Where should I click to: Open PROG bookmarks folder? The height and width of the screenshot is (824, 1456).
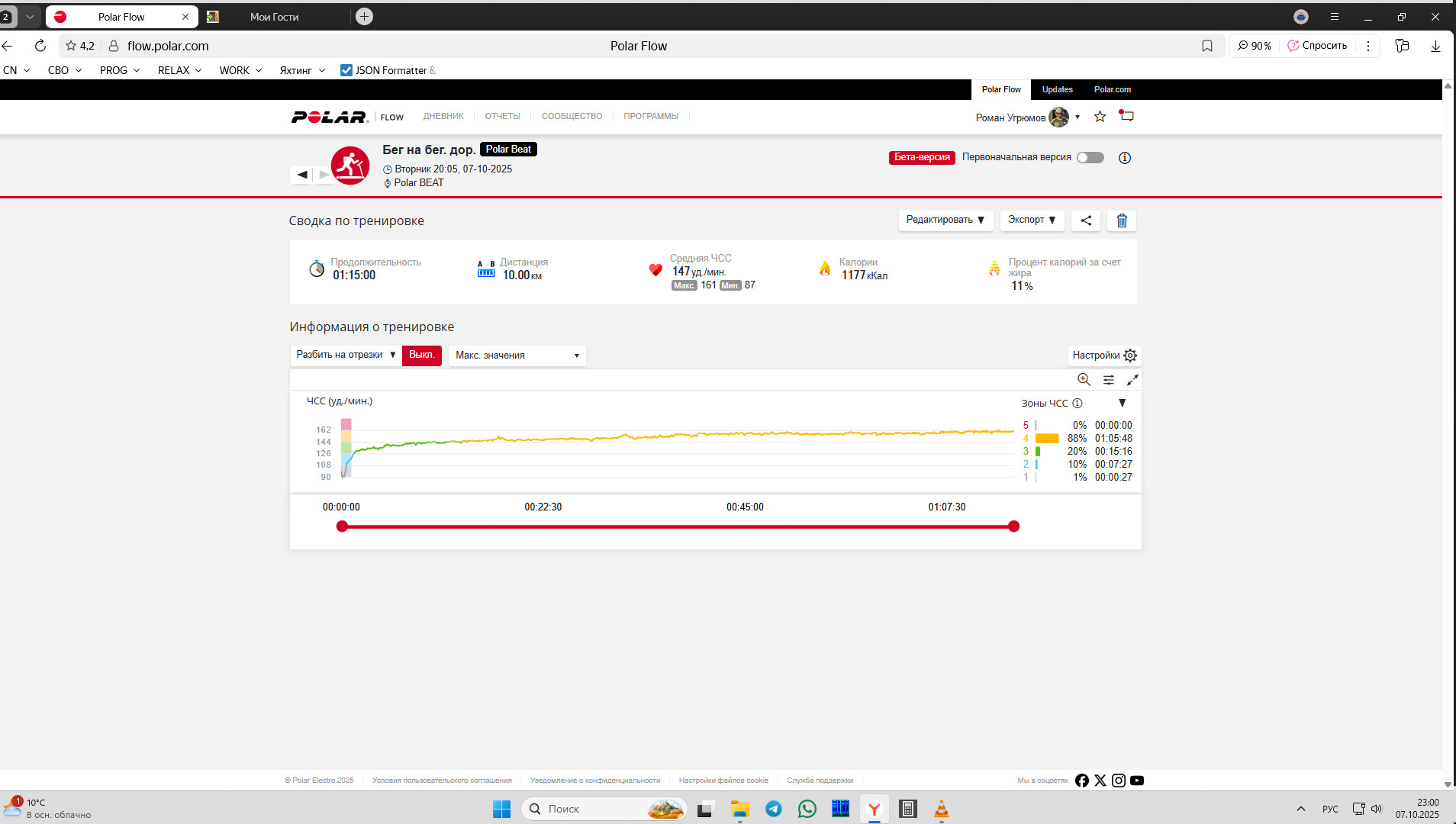120,70
